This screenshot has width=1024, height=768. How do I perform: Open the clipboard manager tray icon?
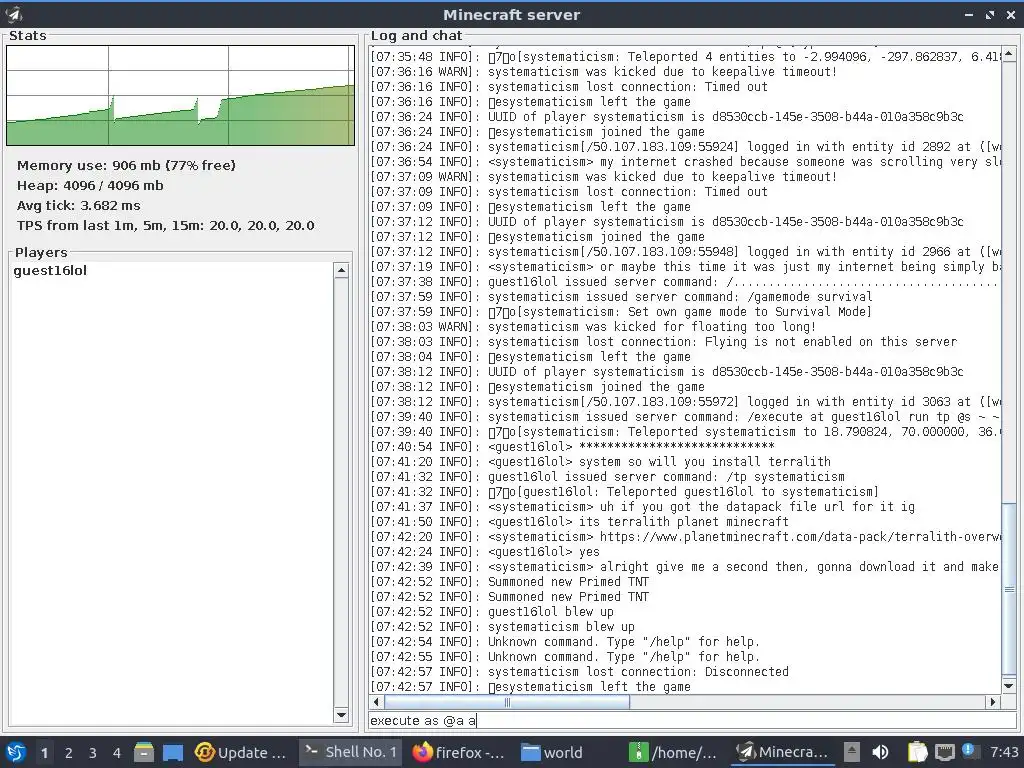918,753
